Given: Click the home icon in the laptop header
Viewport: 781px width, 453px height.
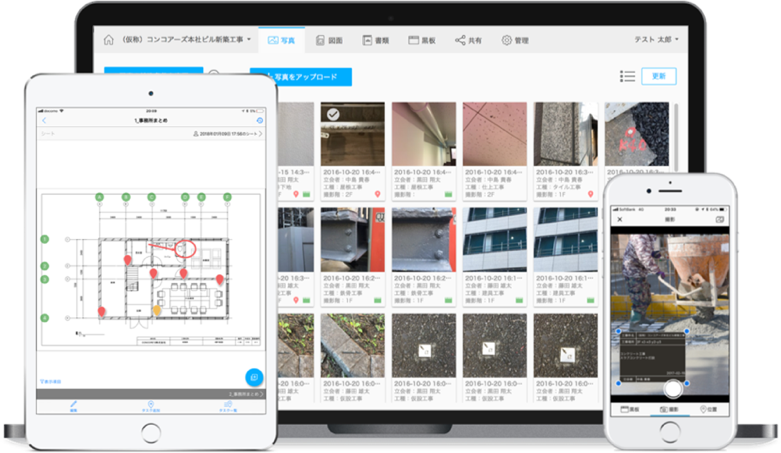Looking at the screenshot, I should pyautogui.click(x=108, y=40).
